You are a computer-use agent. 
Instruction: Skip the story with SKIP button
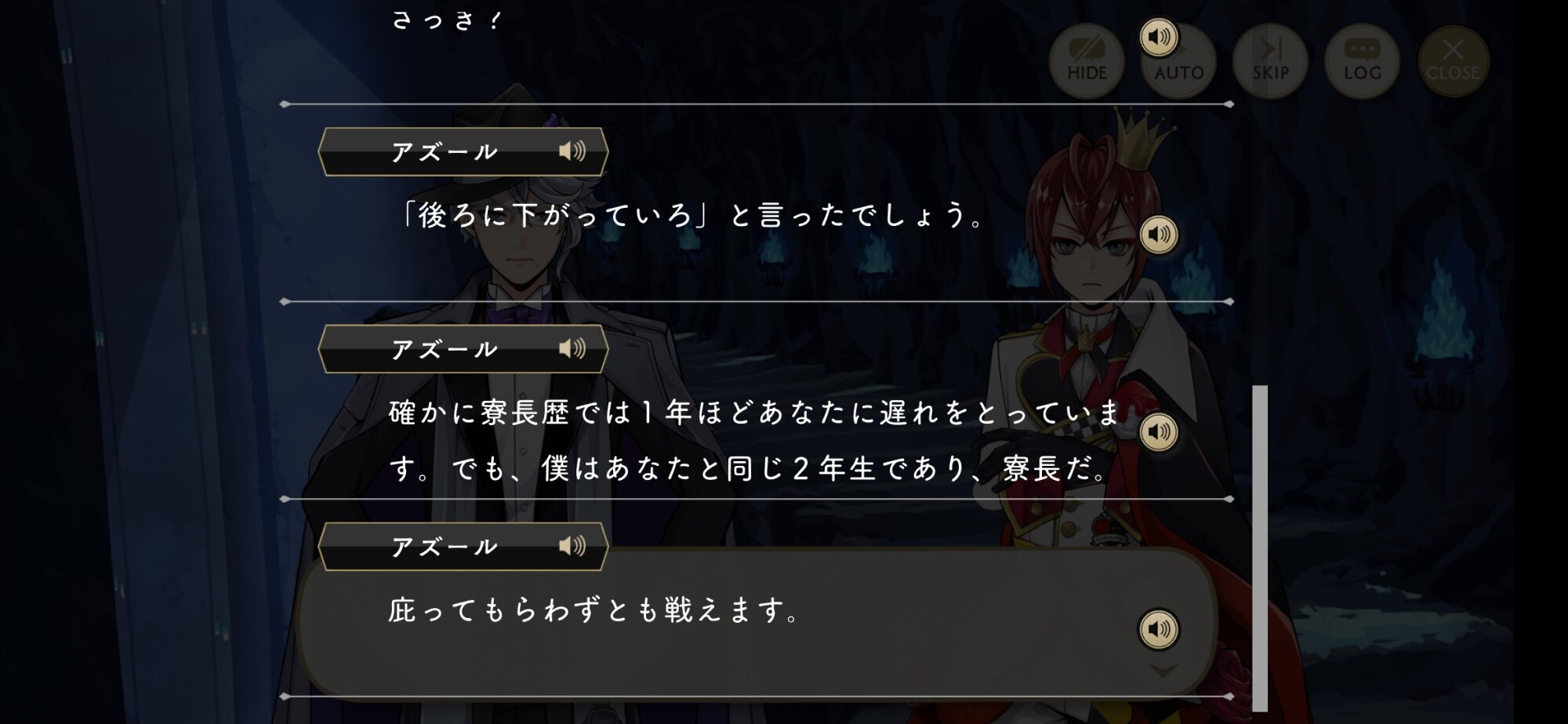tap(1270, 60)
